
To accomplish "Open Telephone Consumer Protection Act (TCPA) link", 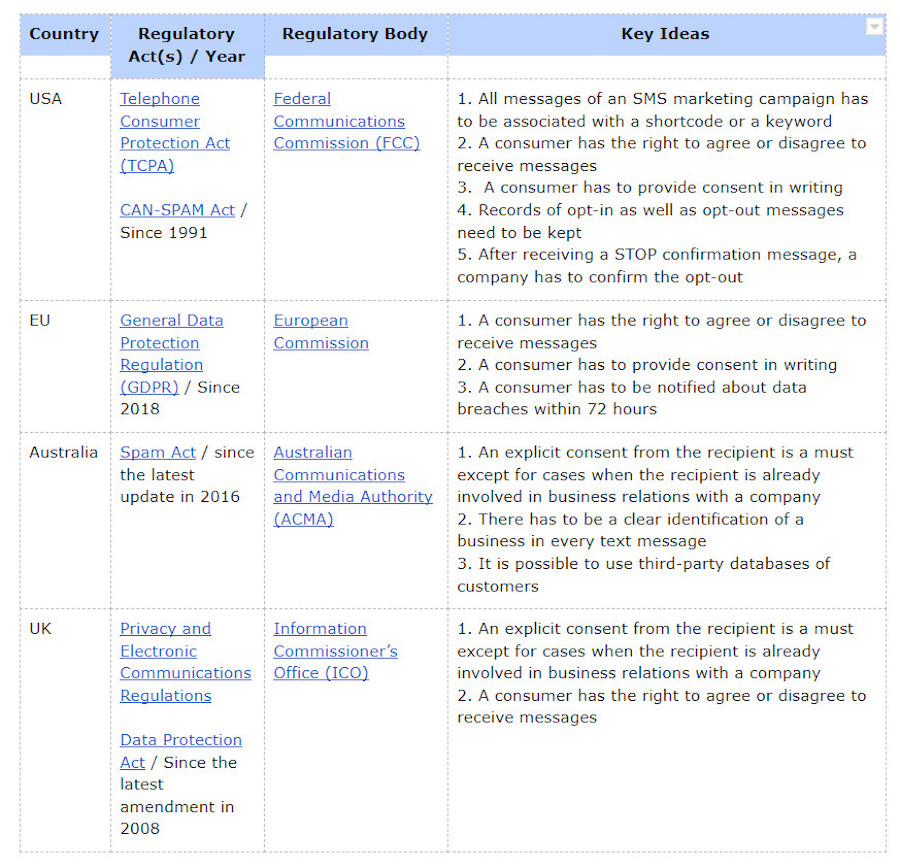I will point(174,132).
